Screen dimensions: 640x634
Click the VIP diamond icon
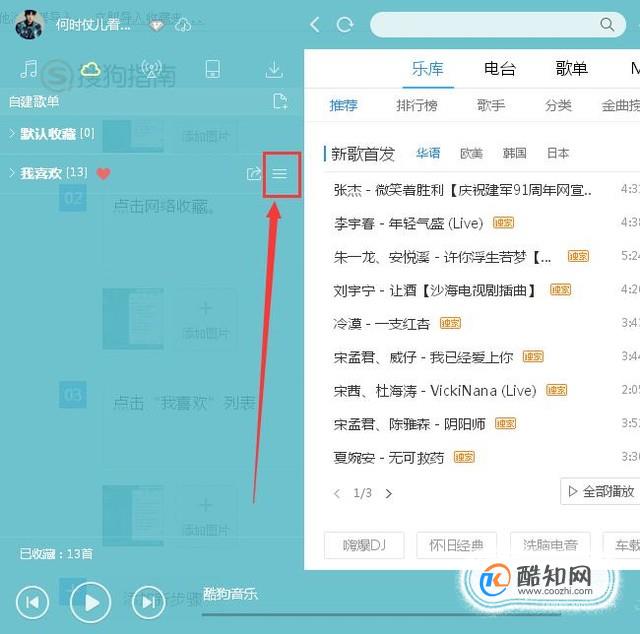(x=157, y=26)
